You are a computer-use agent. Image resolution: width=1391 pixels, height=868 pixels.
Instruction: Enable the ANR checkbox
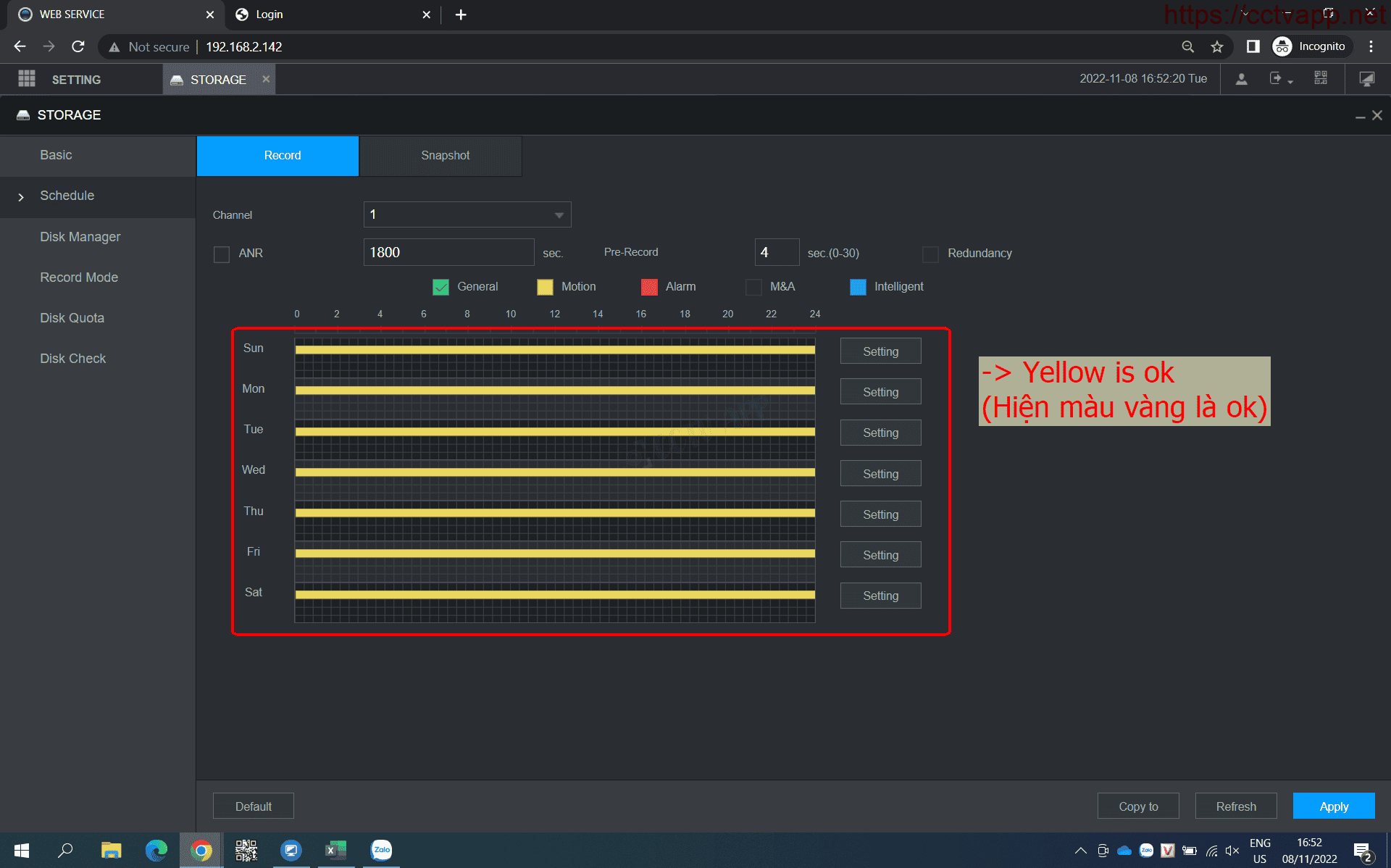pyautogui.click(x=222, y=254)
